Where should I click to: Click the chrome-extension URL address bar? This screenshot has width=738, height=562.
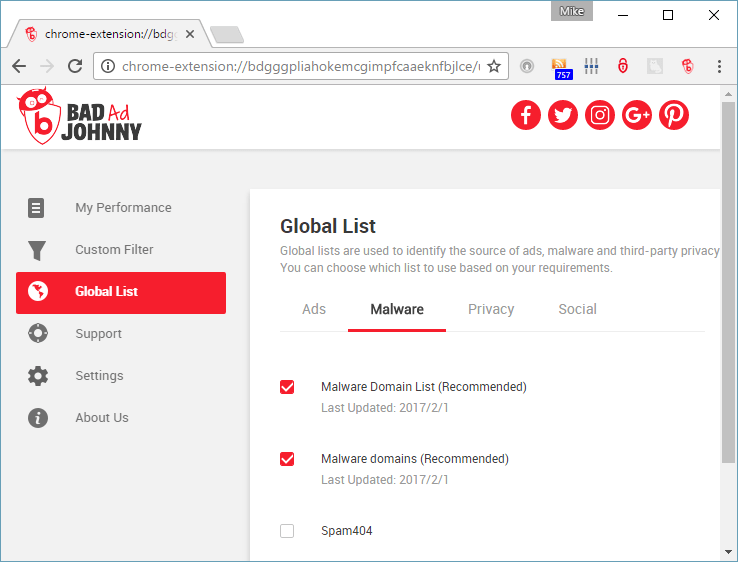tap(300, 66)
